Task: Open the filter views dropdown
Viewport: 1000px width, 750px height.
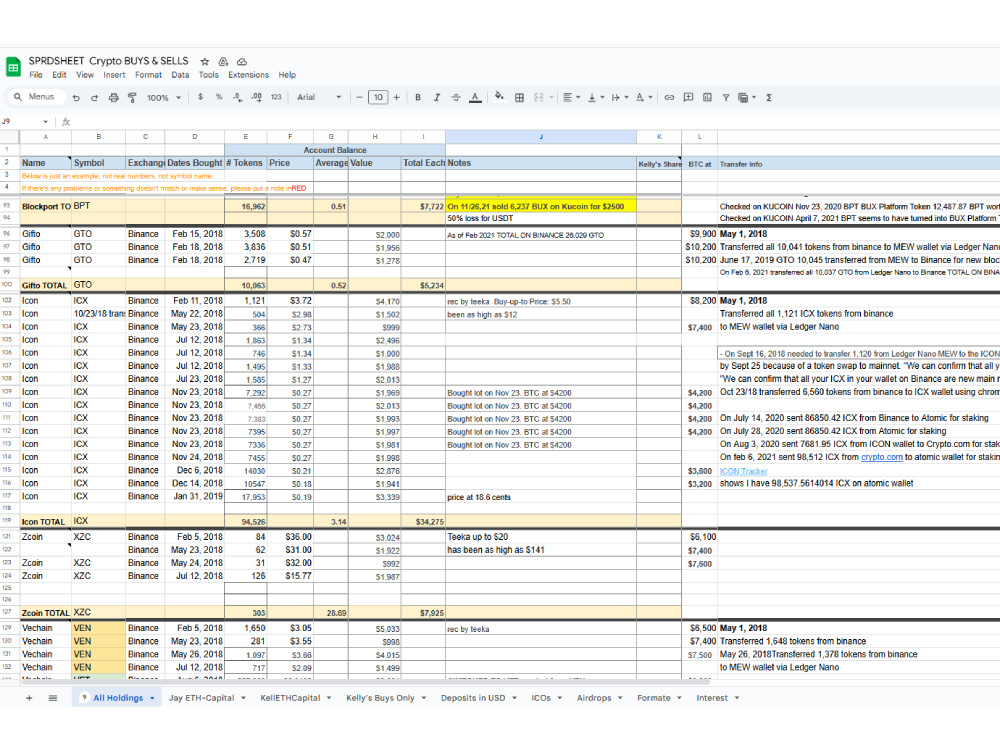Action: click(747, 98)
